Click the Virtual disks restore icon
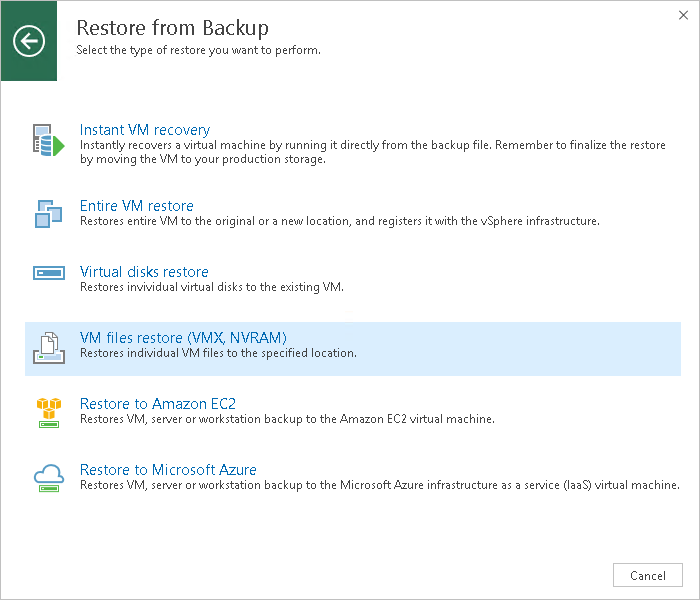This screenshot has width=700, height=600. [48, 272]
